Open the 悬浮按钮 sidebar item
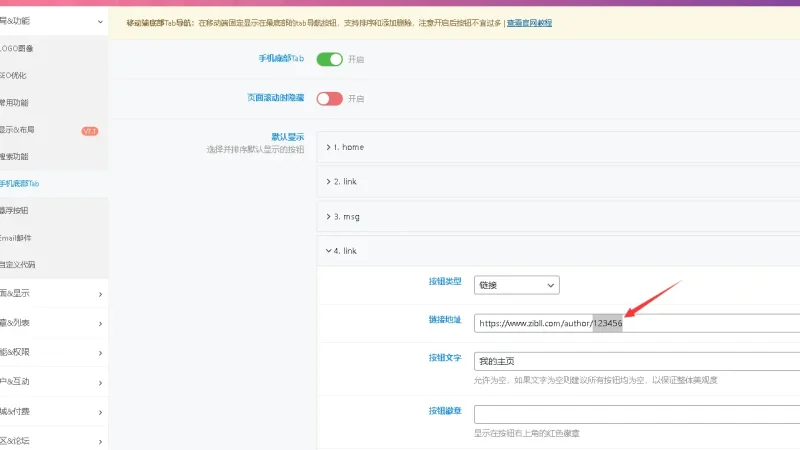800x450 pixels. click(54, 211)
